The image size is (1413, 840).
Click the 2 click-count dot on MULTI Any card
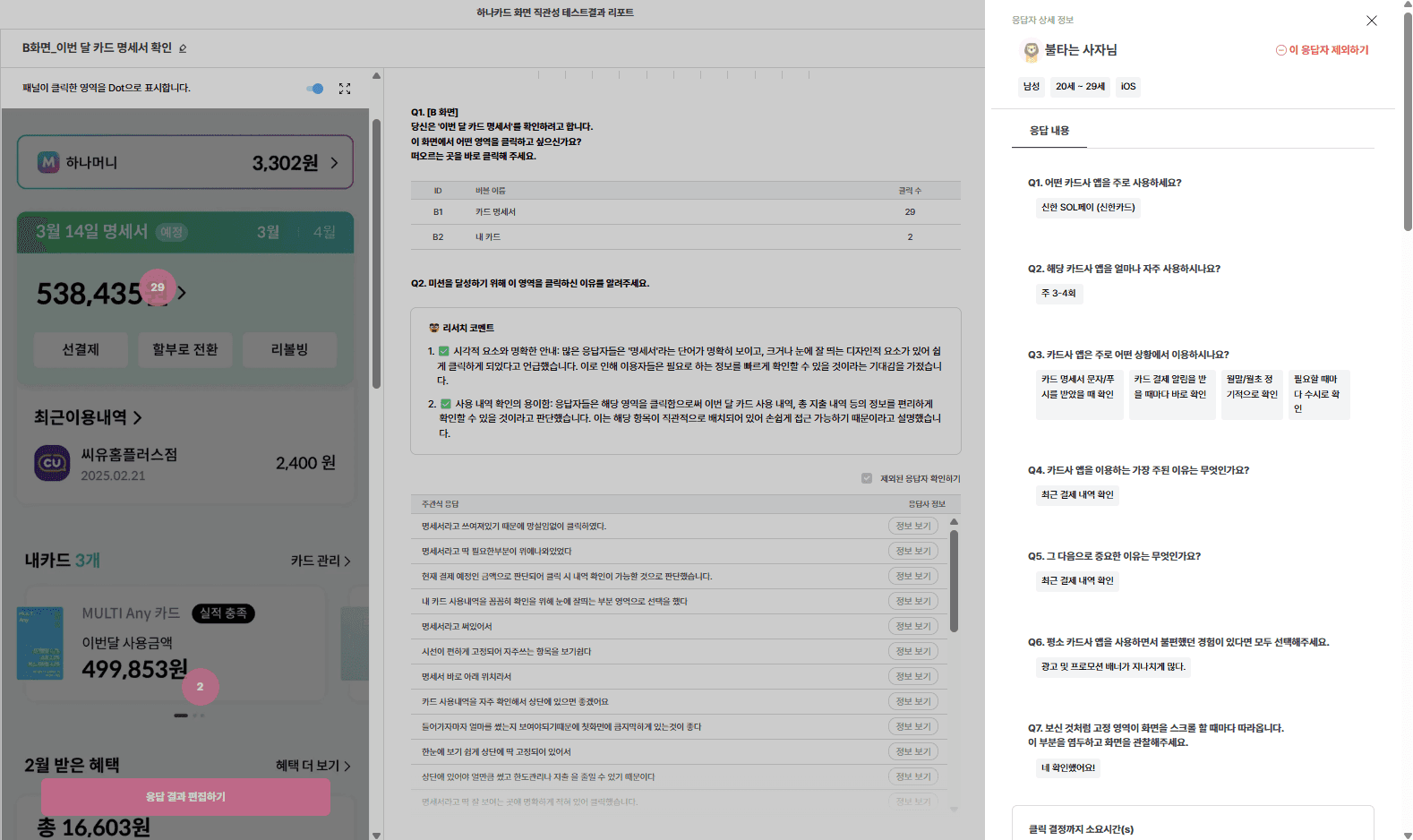coord(201,687)
